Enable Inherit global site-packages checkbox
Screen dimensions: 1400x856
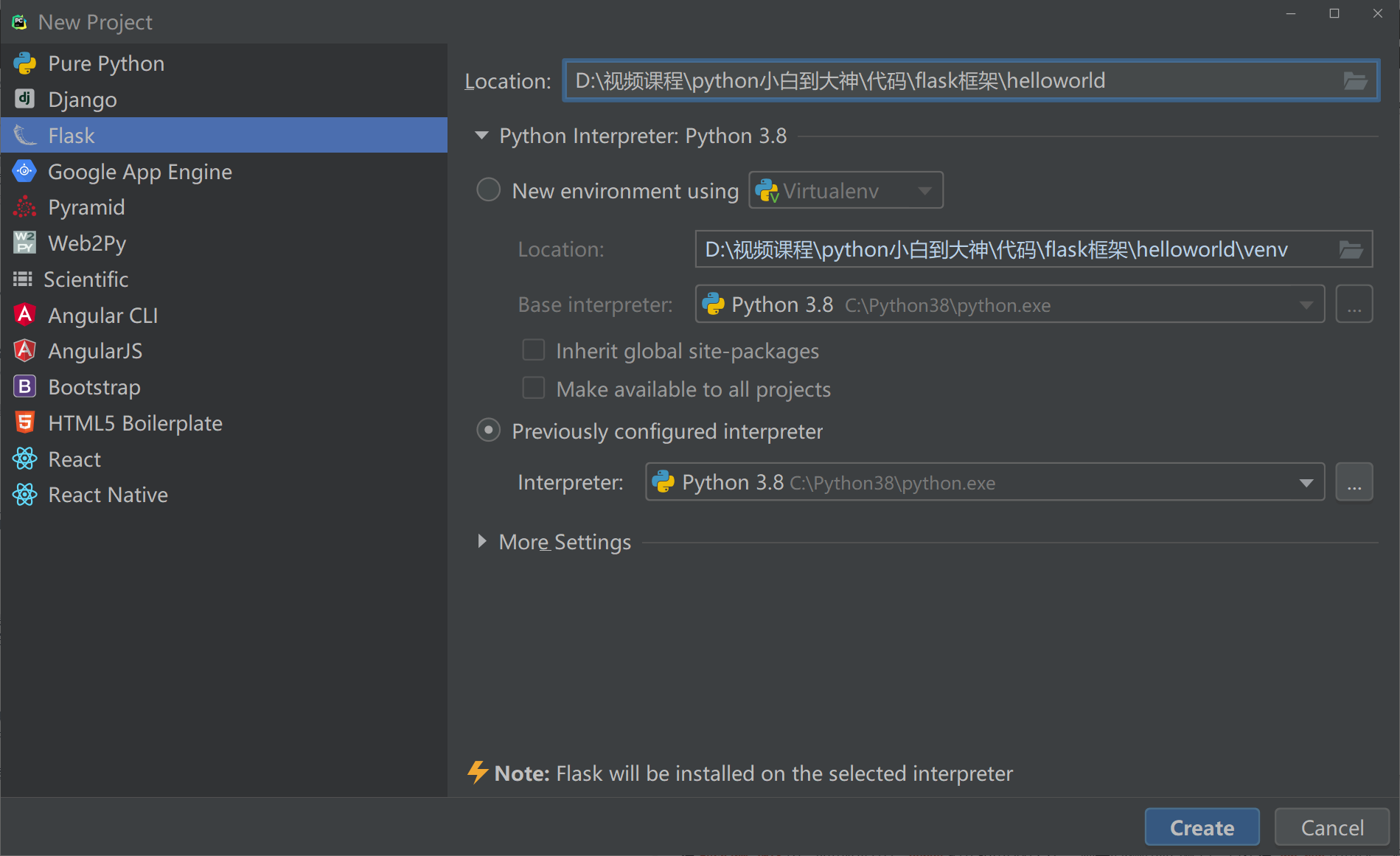tap(533, 350)
